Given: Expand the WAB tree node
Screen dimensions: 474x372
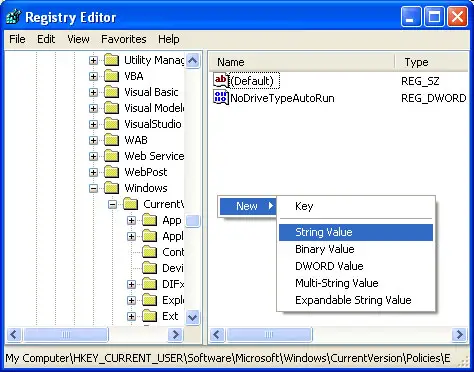Looking at the screenshot, I should coord(93,140).
